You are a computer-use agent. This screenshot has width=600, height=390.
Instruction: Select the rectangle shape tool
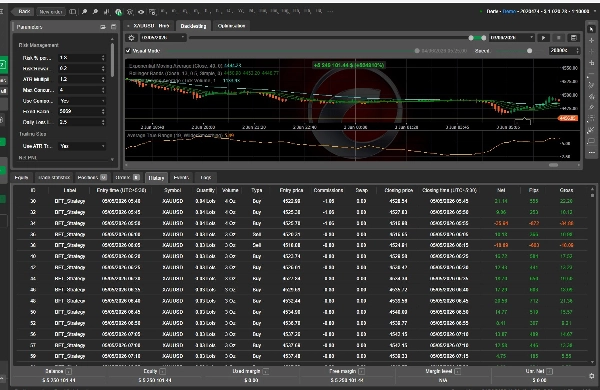(x=591, y=141)
